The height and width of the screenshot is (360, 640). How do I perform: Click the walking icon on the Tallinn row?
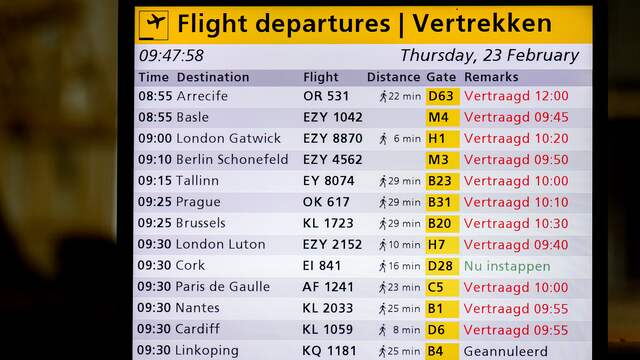tap(383, 181)
